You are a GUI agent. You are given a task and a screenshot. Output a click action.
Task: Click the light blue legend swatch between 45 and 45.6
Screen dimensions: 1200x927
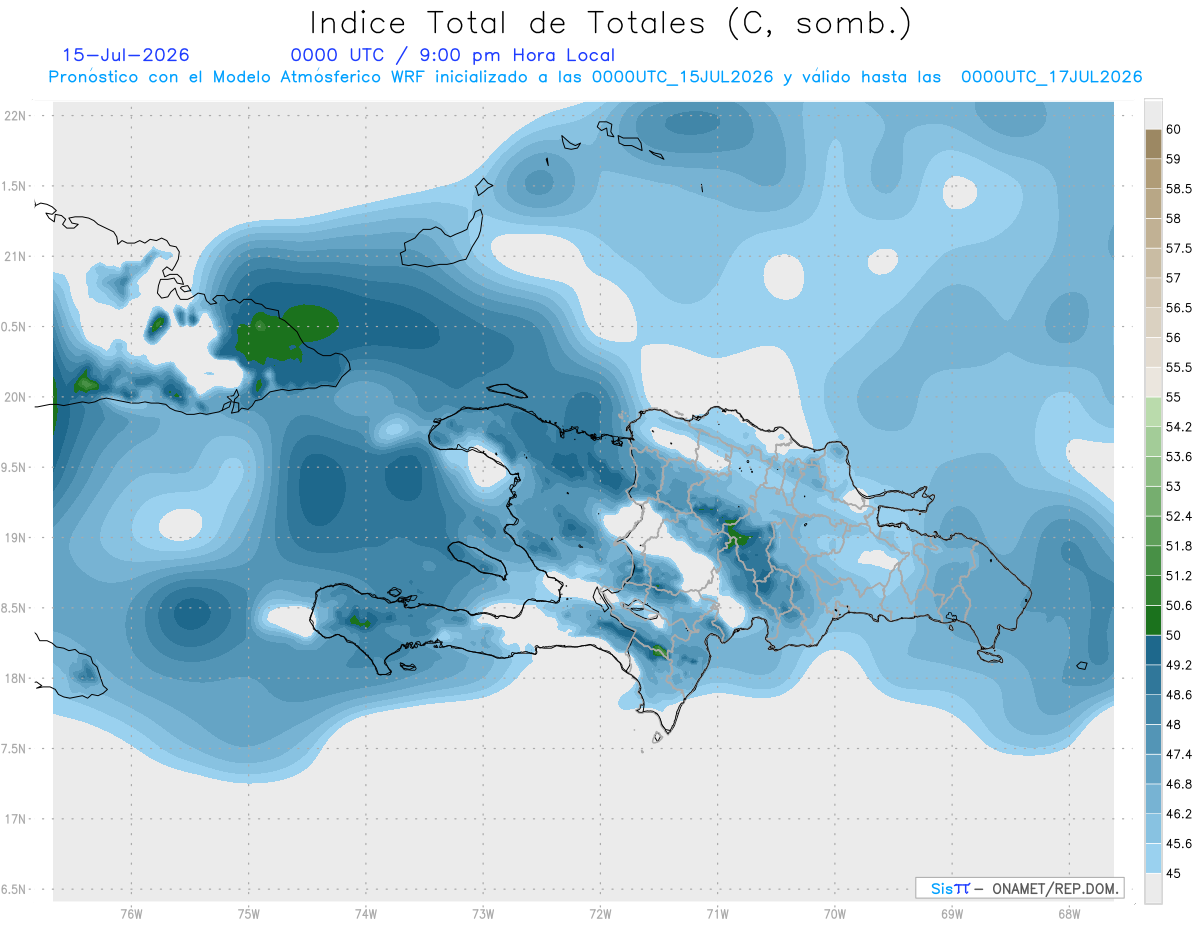pyautogui.click(x=1153, y=858)
